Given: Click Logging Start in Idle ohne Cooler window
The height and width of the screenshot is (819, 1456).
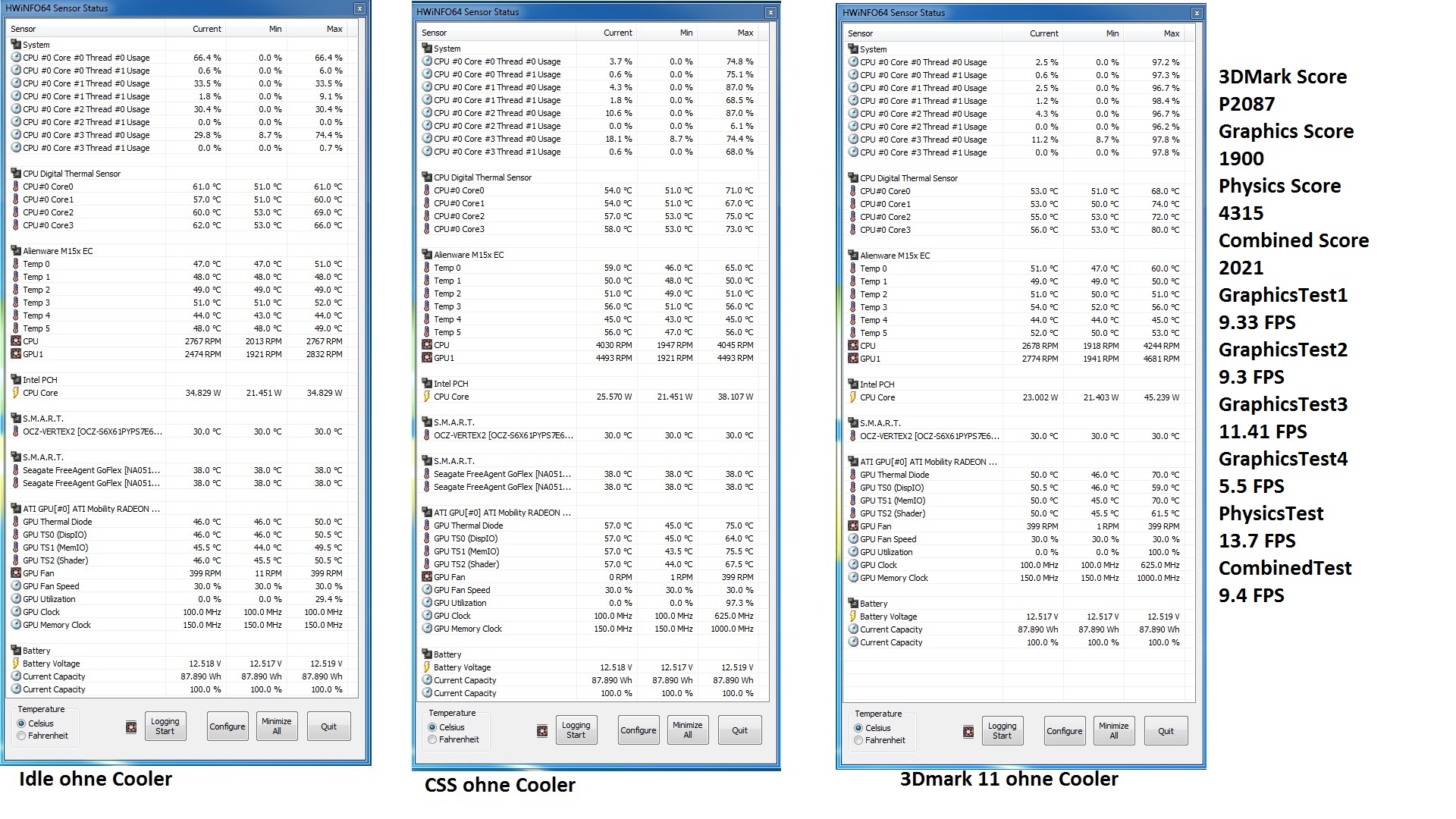Looking at the screenshot, I should click(165, 726).
